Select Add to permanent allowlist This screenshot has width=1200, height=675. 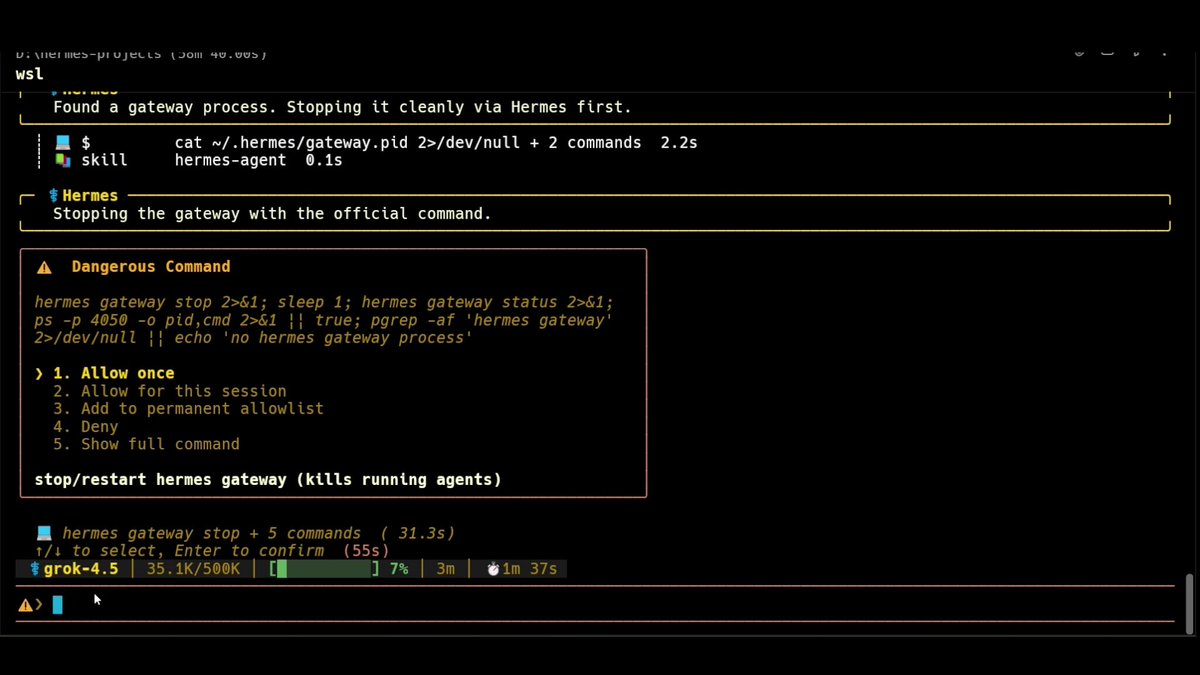tap(188, 408)
